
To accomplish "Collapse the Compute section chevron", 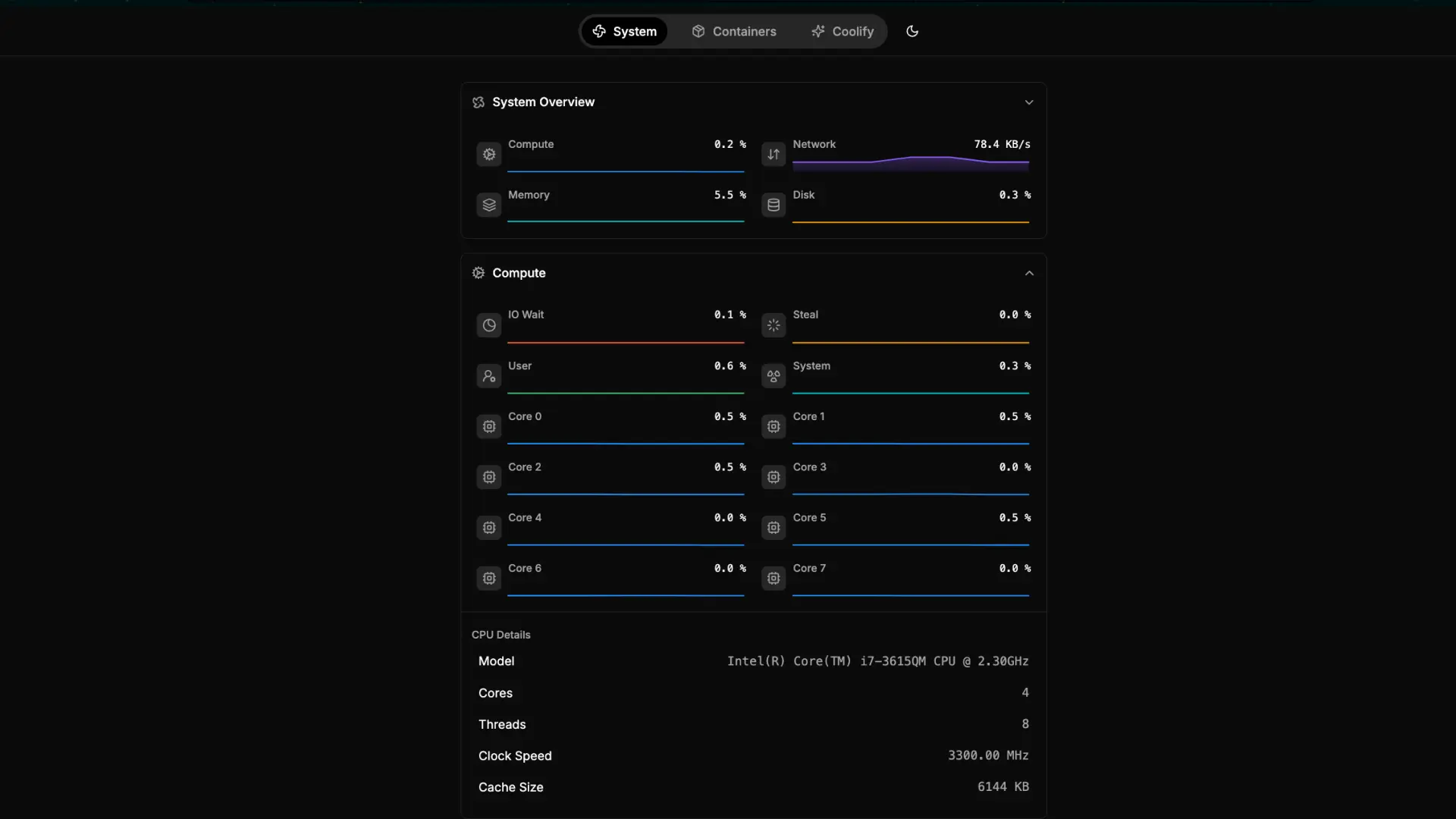I will [1029, 273].
